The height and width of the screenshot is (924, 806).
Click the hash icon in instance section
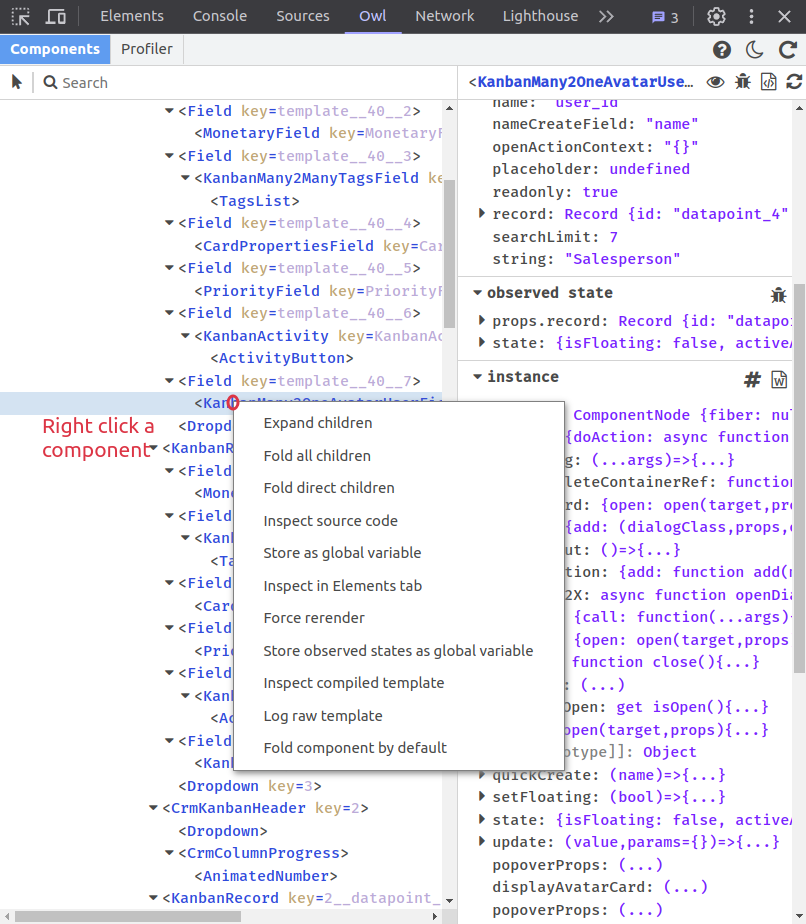point(753,379)
